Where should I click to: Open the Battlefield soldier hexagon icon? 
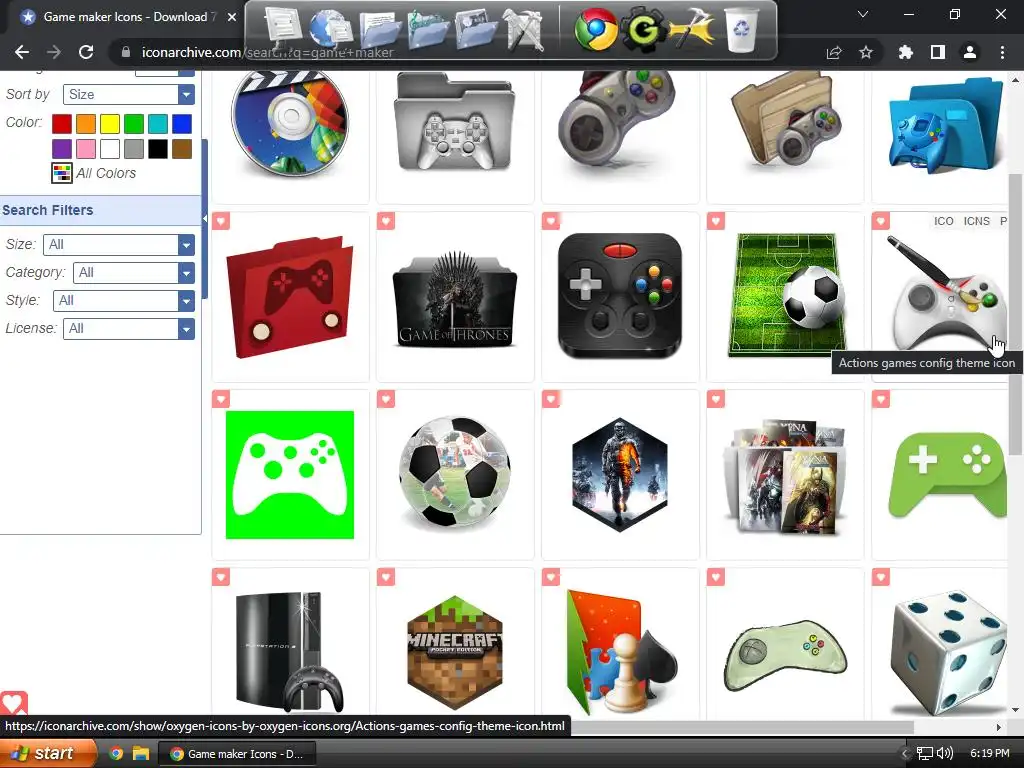point(620,474)
